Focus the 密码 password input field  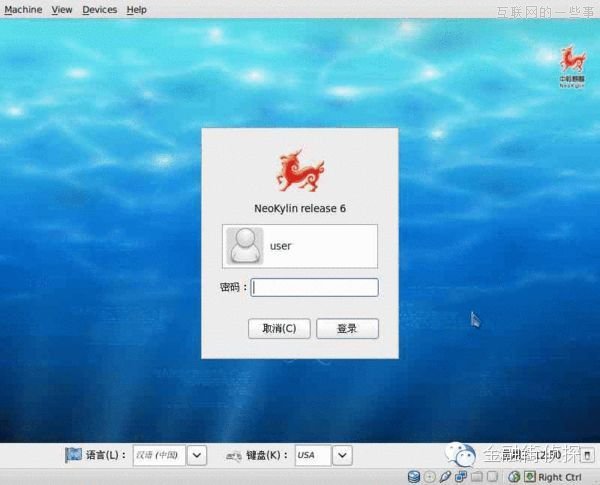tap(314, 287)
